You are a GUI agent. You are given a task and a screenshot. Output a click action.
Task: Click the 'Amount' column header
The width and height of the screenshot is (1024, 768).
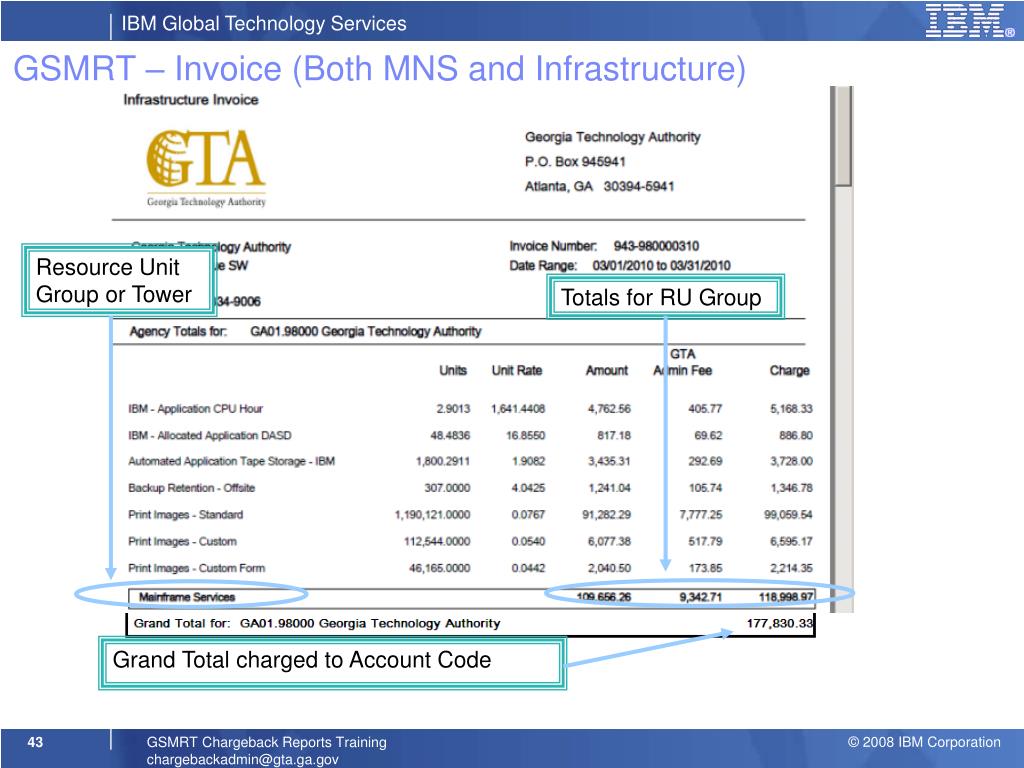pos(607,370)
